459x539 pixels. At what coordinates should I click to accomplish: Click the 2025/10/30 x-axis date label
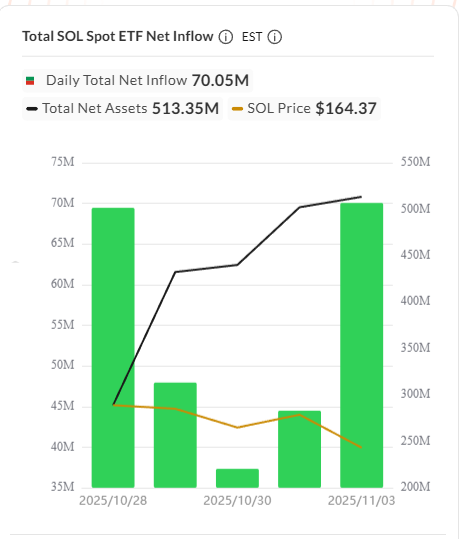(237, 500)
